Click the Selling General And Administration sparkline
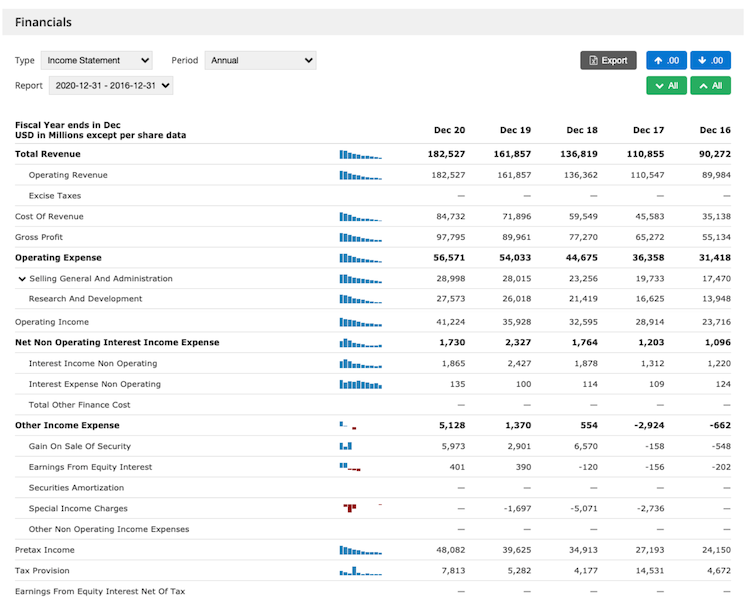 [x=361, y=279]
